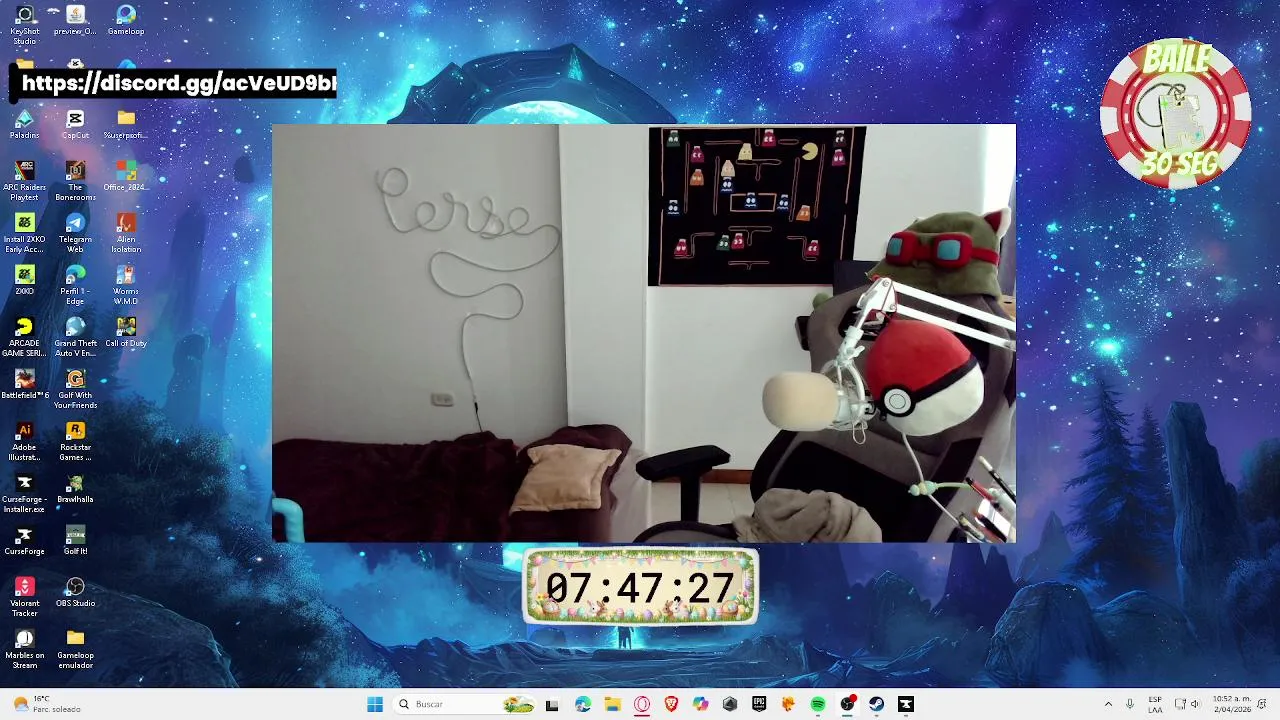Select CurseForge - Installer.exe file icon
The width and height of the screenshot is (1280, 720).
(x=24, y=493)
